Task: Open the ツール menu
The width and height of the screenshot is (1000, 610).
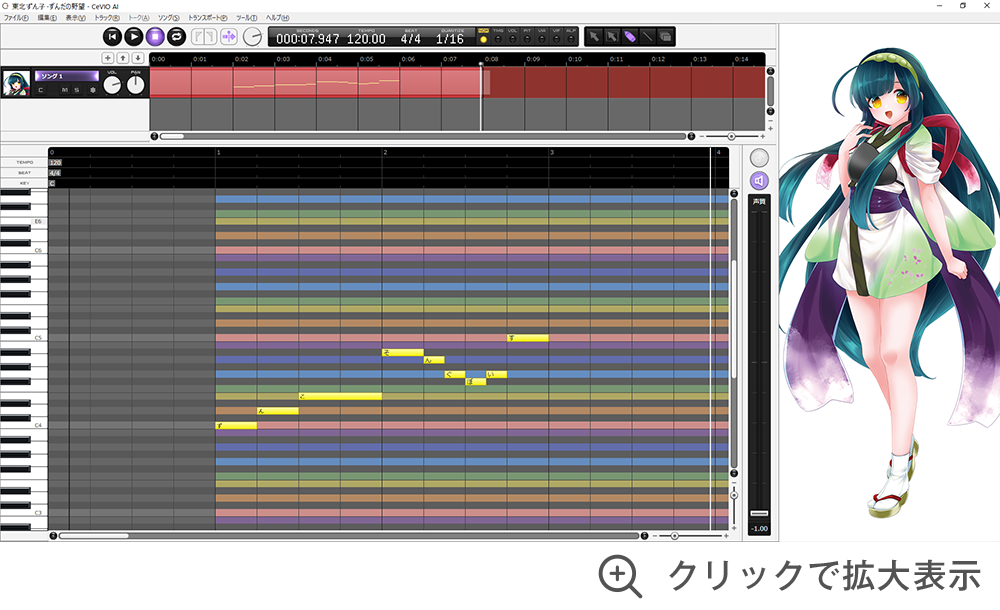Action: pyautogui.click(x=246, y=18)
